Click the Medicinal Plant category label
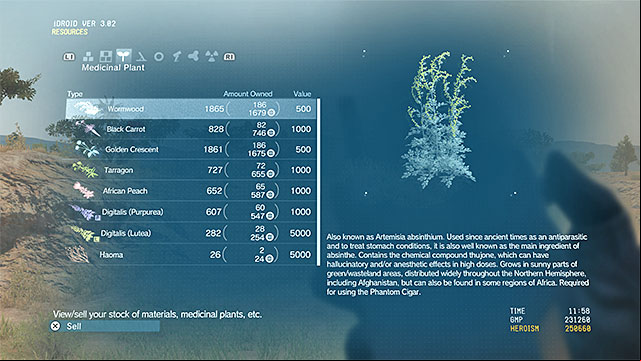This screenshot has width=641, height=361. 113,67
